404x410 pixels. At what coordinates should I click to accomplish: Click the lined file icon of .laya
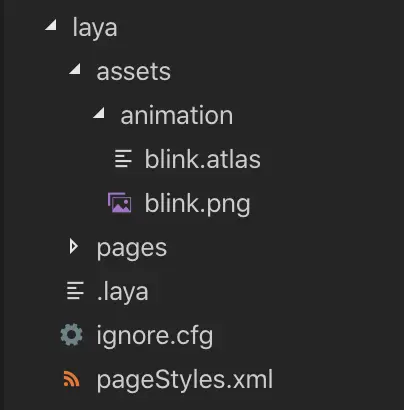coord(75,291)
